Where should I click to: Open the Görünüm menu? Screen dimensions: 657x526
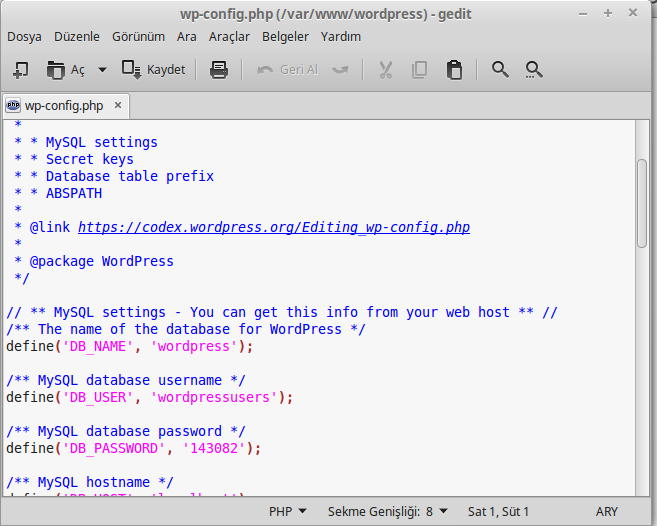(138, 37)
